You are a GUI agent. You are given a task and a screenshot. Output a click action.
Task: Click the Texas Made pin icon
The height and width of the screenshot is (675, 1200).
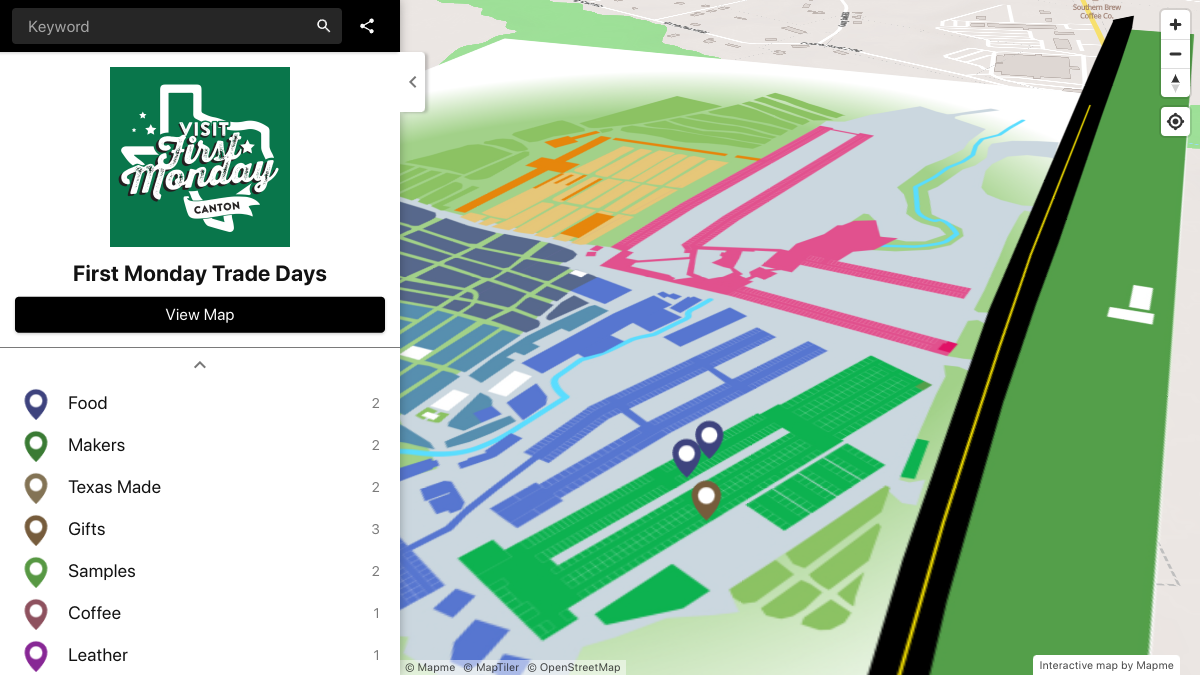(x=36, y=488)
